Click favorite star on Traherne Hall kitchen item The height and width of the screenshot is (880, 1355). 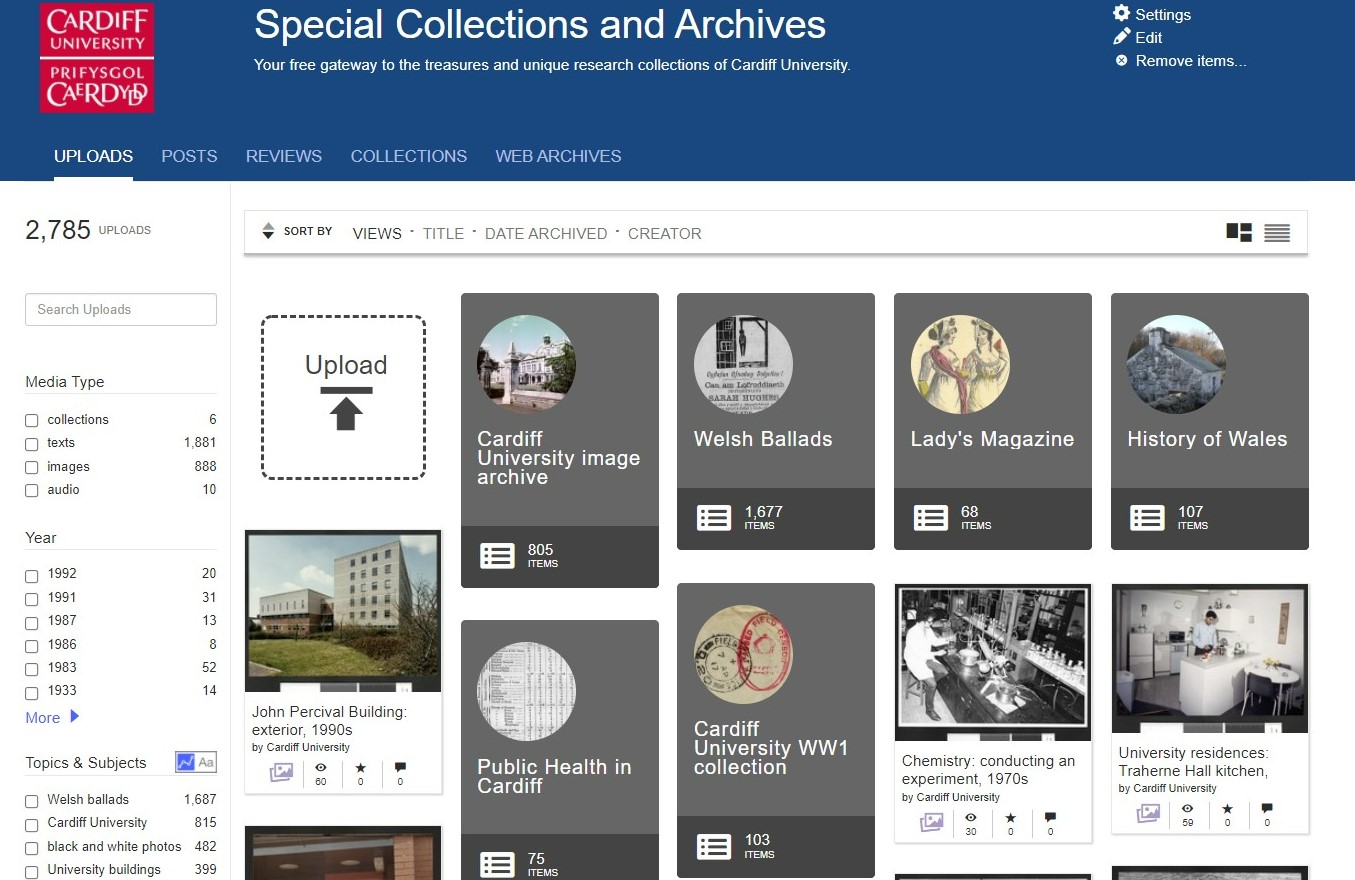pyautogui.click(x=1228, y=808)
